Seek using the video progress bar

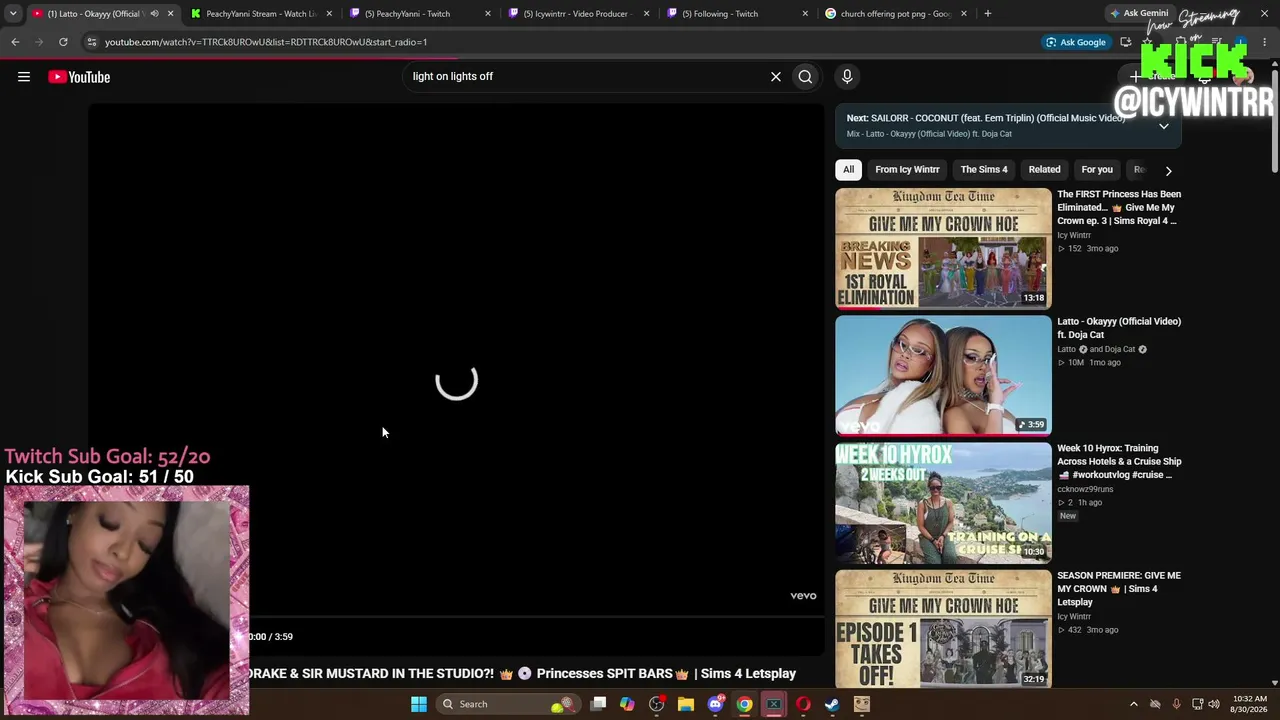(537, 617)
